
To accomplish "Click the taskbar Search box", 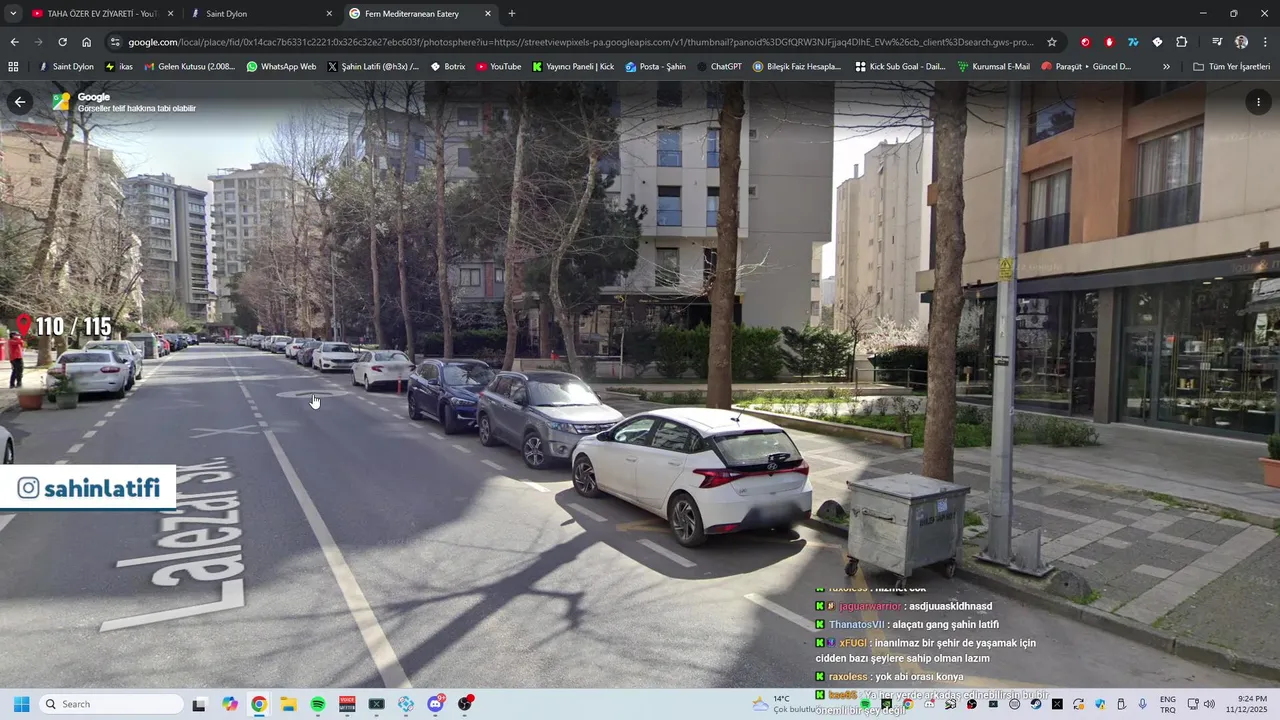I will (x=111, y=704).
